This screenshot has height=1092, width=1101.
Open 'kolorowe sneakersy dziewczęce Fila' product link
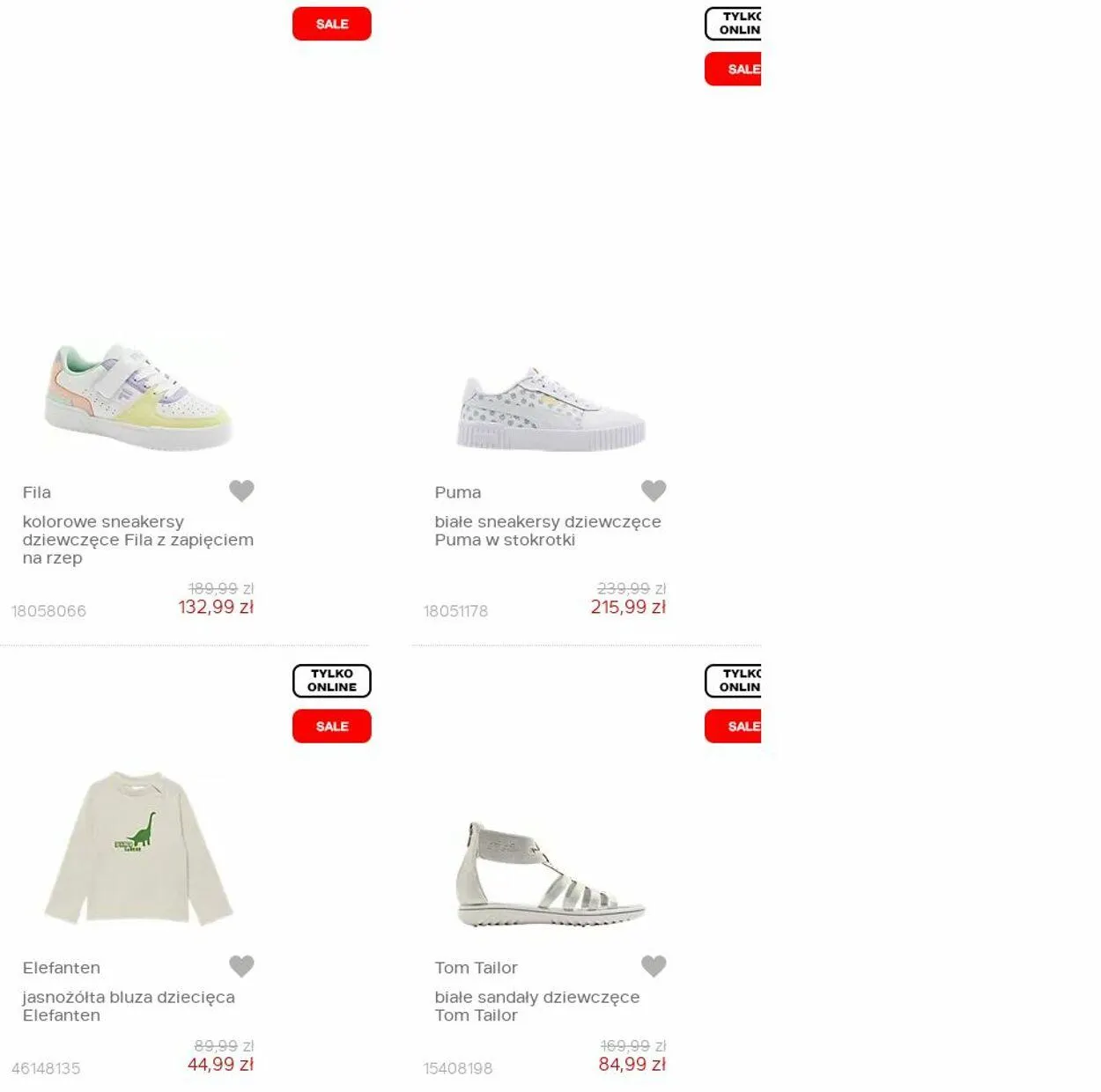(x=138, y=540)
